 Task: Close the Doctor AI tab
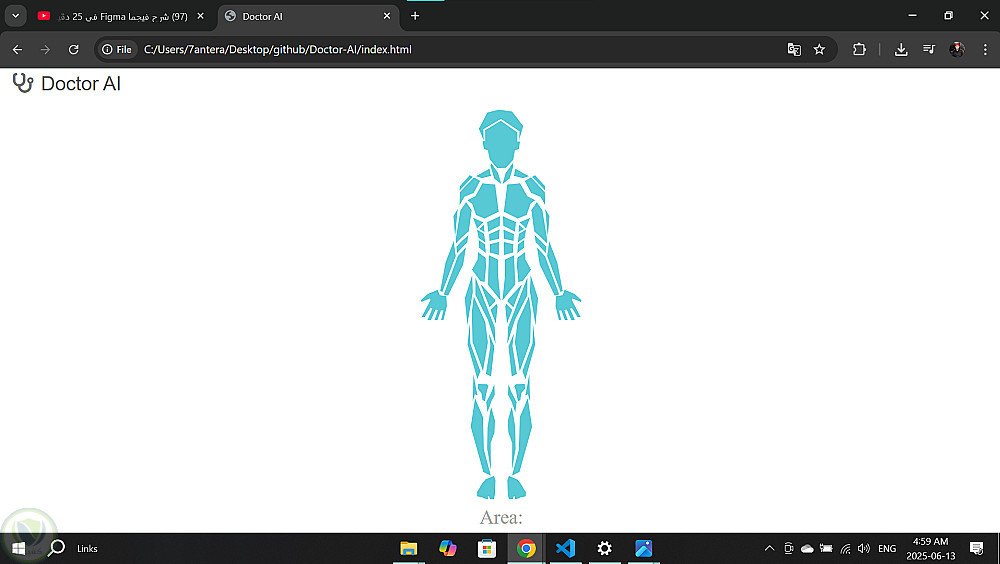point(386,16)
